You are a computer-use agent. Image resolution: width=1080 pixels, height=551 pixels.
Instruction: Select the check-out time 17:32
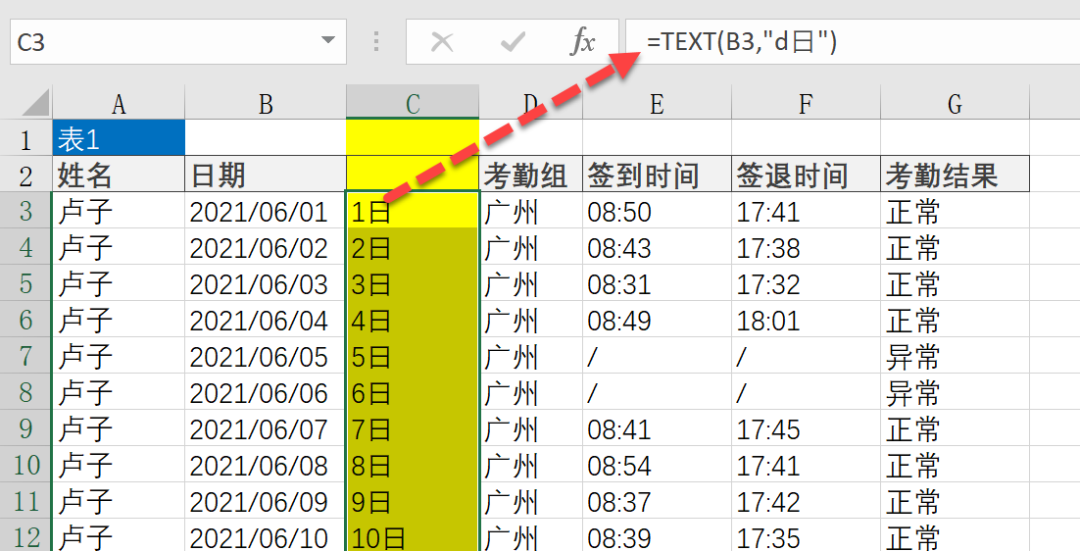point(806,283)
